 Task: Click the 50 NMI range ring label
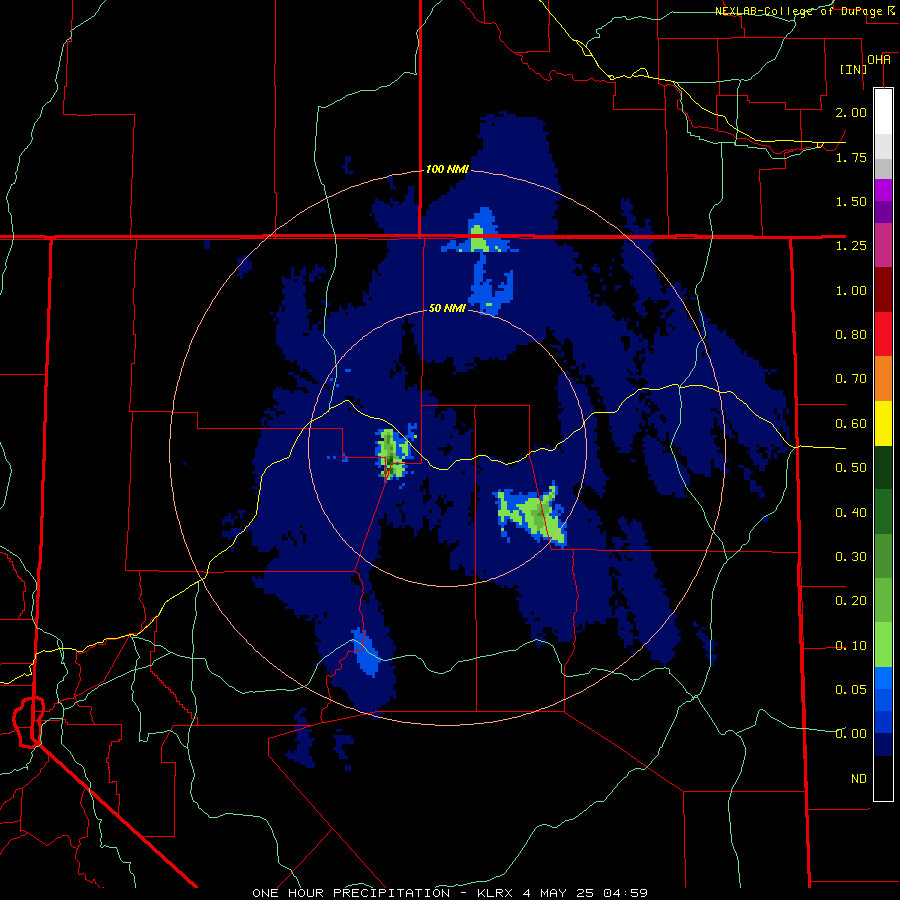447,308
